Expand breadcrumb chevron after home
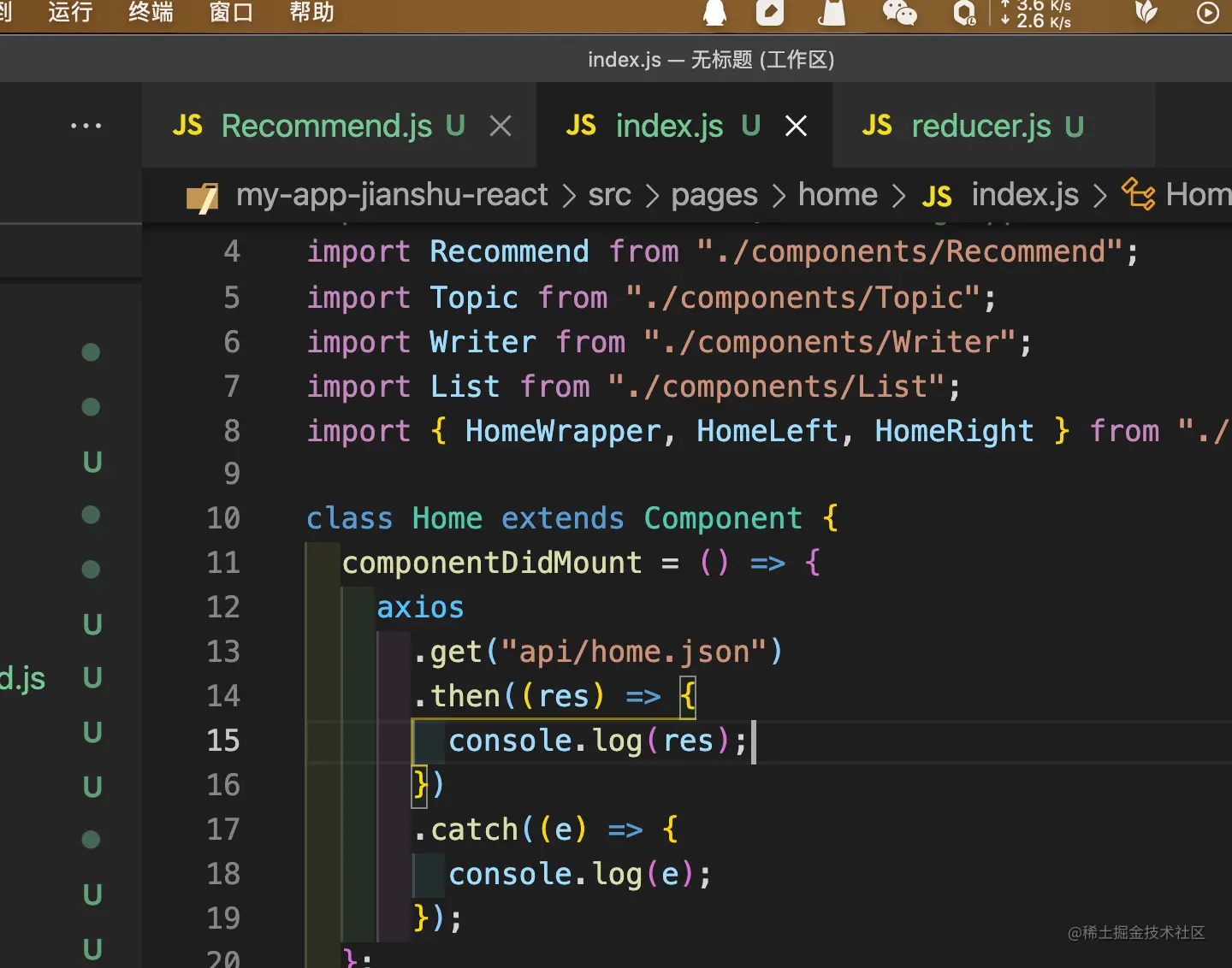Screen dimensions: 1232x968 tap(898, 197)
